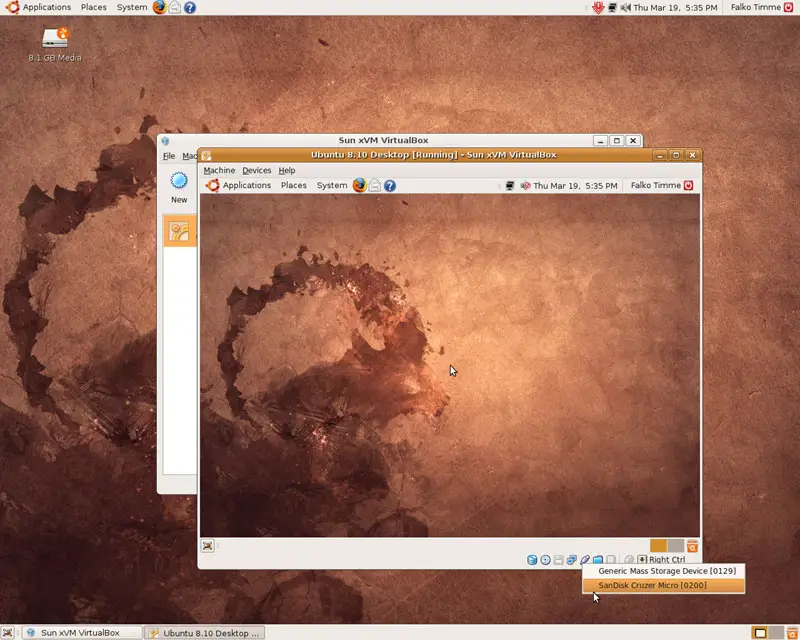Open host Places menu
The width and height of the screenshot is (800, 640).
tap(94, 7)
